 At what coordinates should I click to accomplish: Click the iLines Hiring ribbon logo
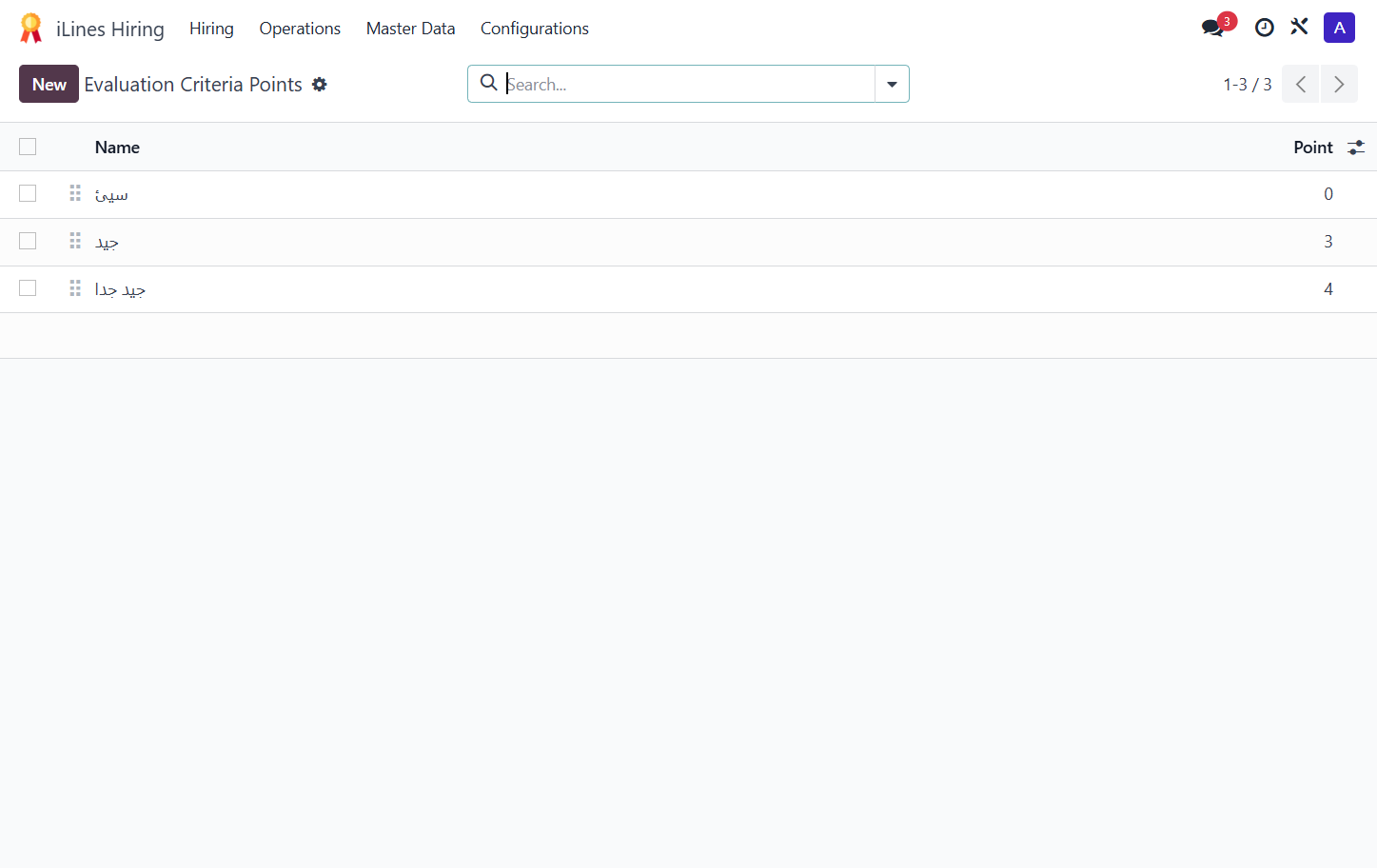31,29
